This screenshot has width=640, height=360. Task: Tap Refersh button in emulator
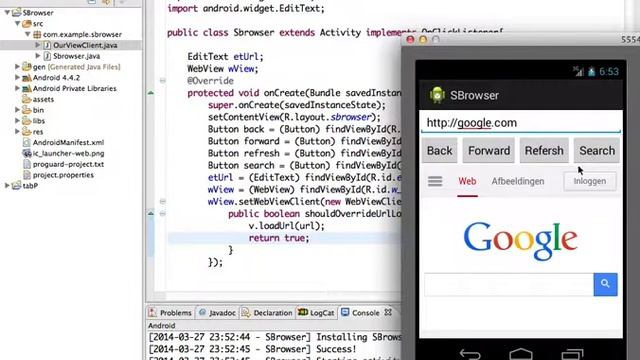tap(544, 151)
